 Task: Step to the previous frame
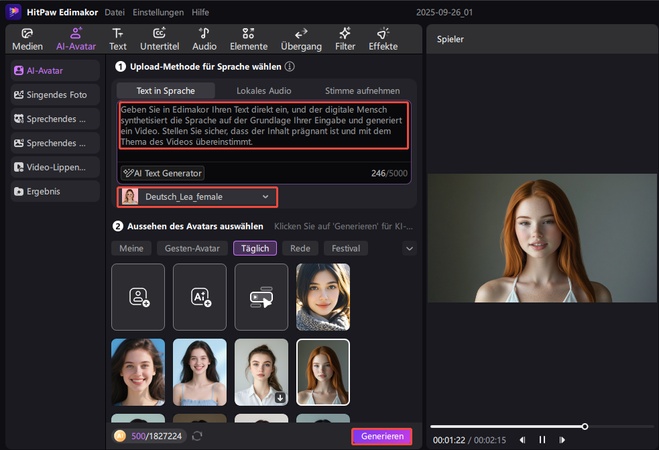[x=524, y=439]
